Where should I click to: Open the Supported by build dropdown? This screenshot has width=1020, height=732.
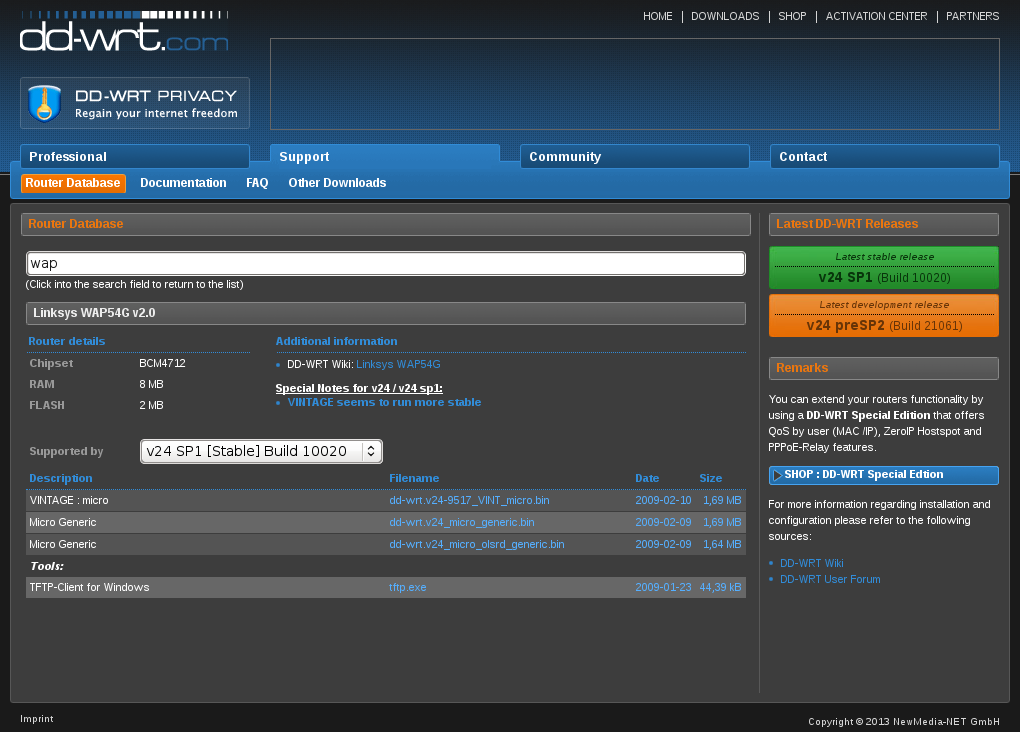pyautogui.click(x=261, y=452)
